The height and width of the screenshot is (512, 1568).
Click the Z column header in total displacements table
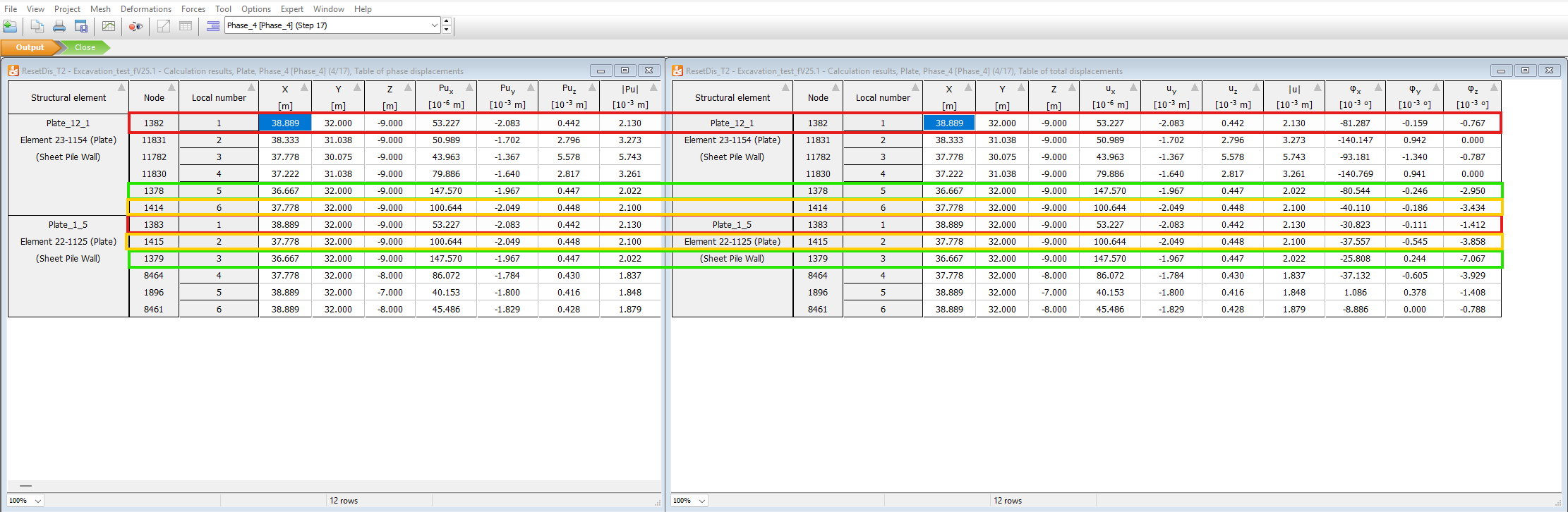point(1054,97)
